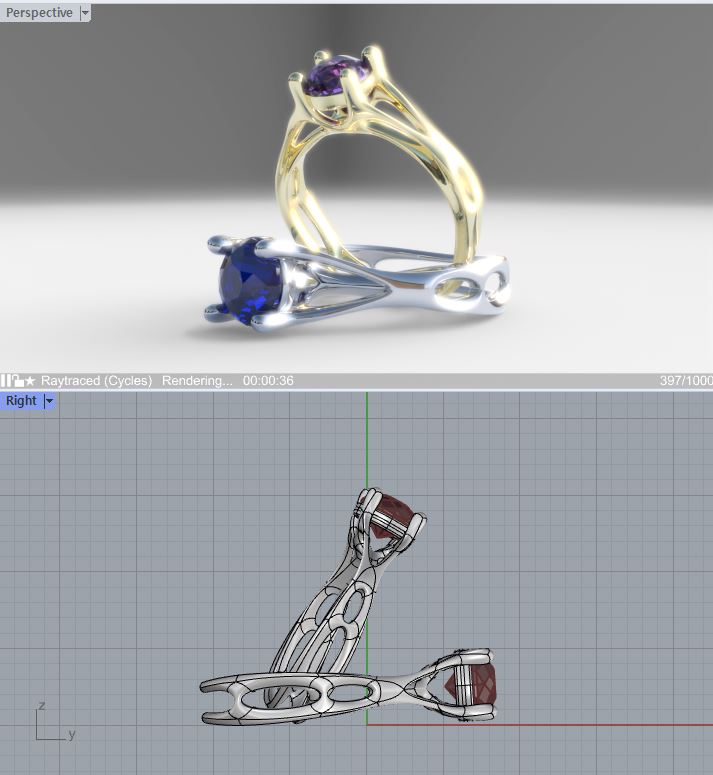
Task: Click the star post-effects icon
Action: tap(30, 381)
